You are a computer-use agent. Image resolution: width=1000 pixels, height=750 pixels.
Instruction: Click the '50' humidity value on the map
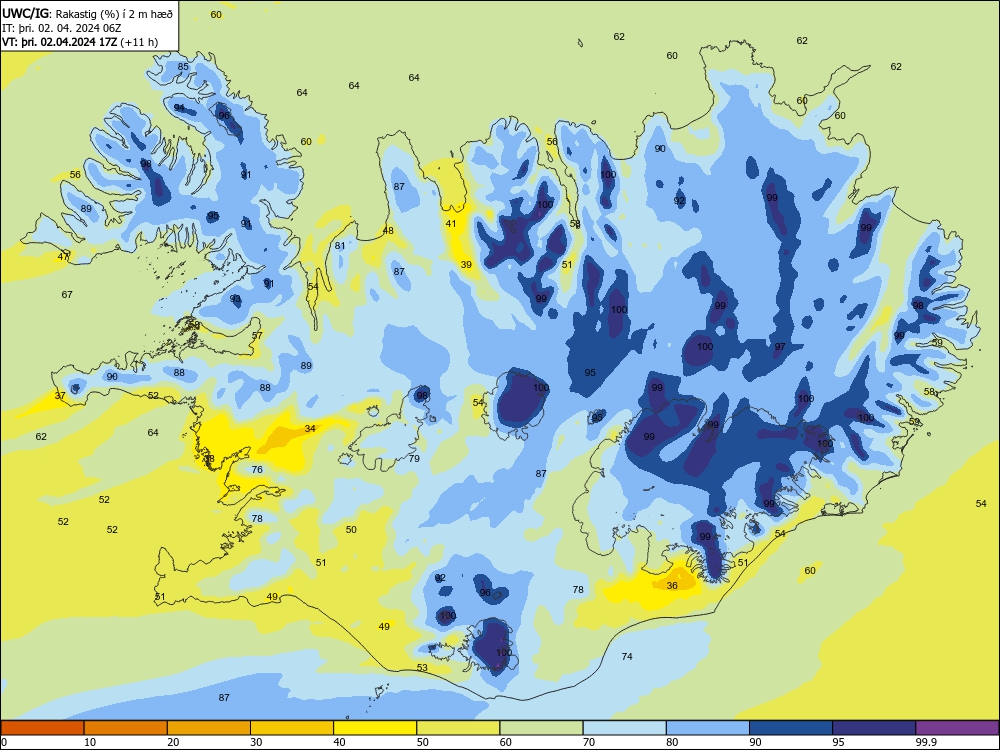coord(351,530)
